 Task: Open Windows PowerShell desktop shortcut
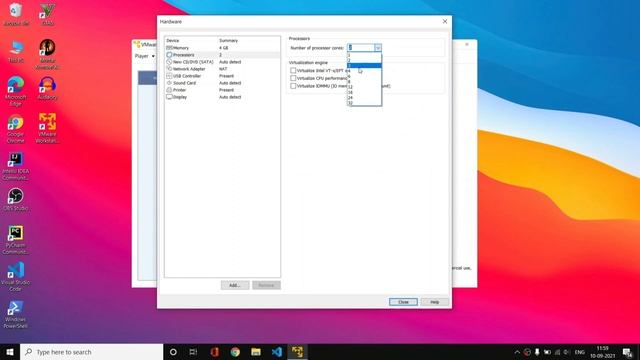pos(16,314)
